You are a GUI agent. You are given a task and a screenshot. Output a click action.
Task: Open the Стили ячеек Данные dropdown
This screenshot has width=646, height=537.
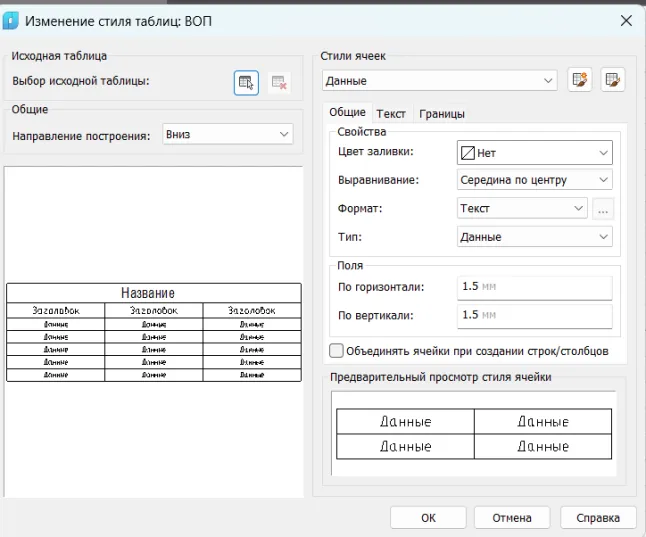(x=439, y=81)
